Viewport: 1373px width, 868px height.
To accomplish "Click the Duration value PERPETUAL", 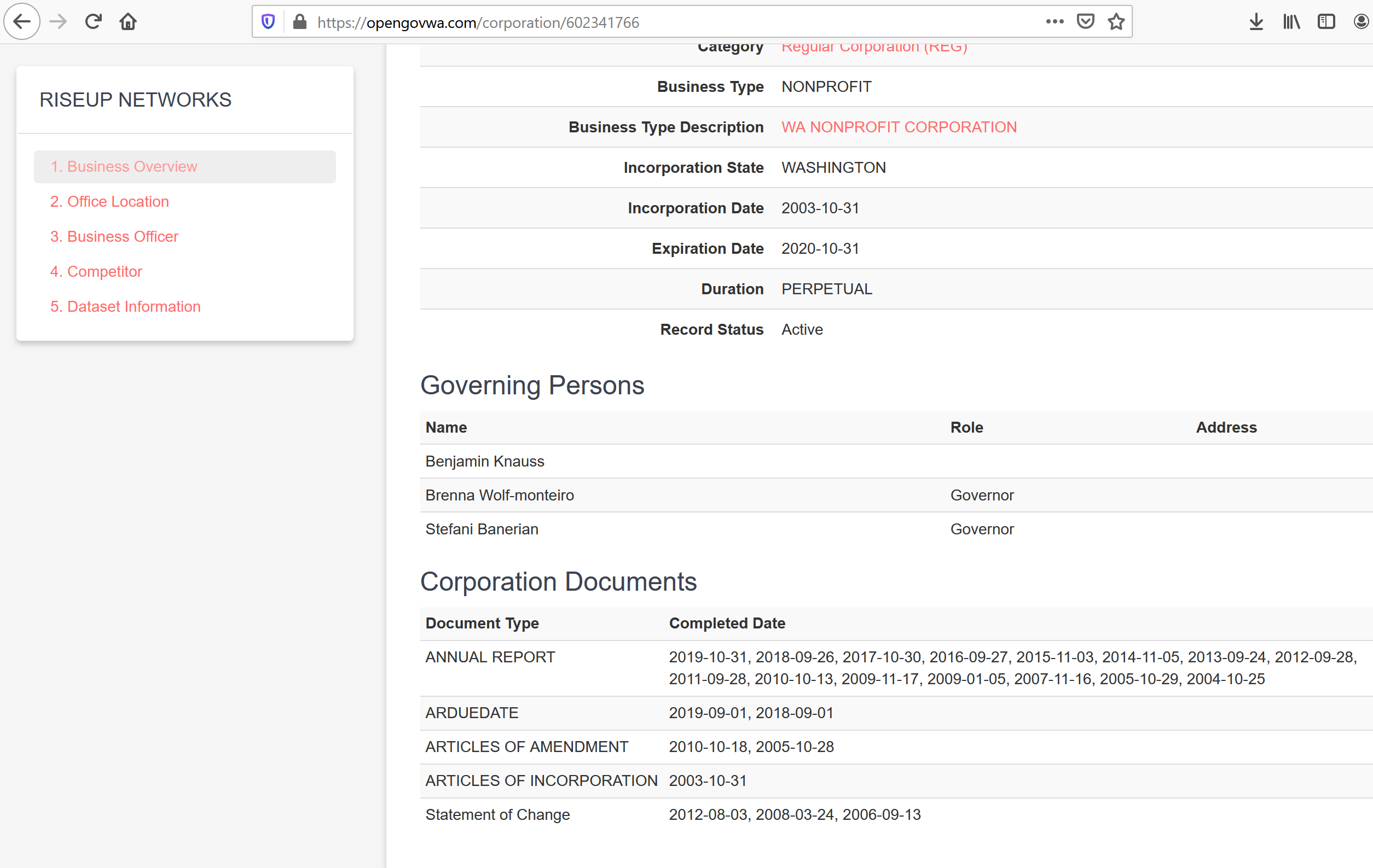I will pos(827,289).
